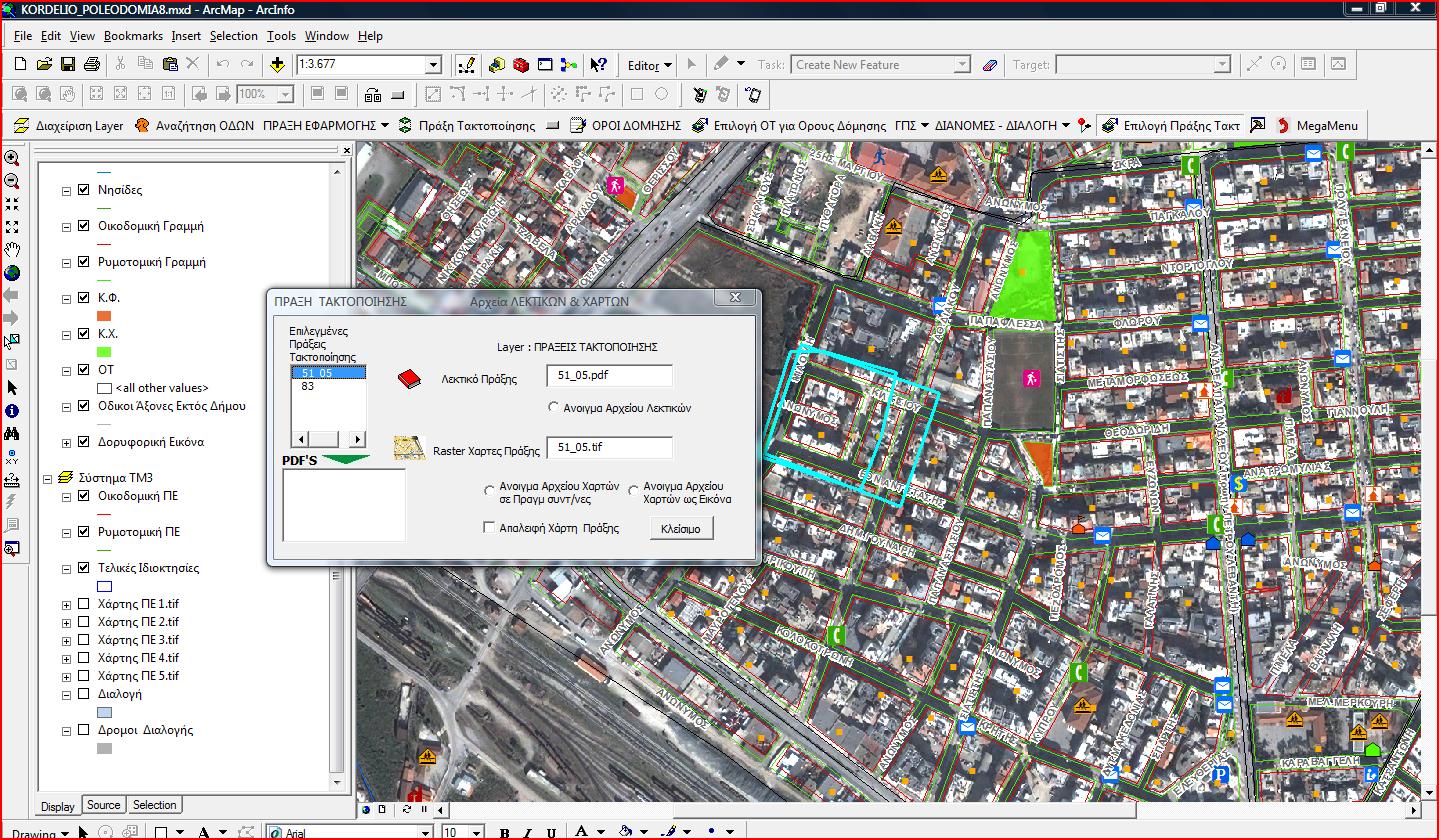
Task: Select Ανοιγμα Αρχείου Χαρτών ως Εικόνα radio
Action: click(633, 491)
